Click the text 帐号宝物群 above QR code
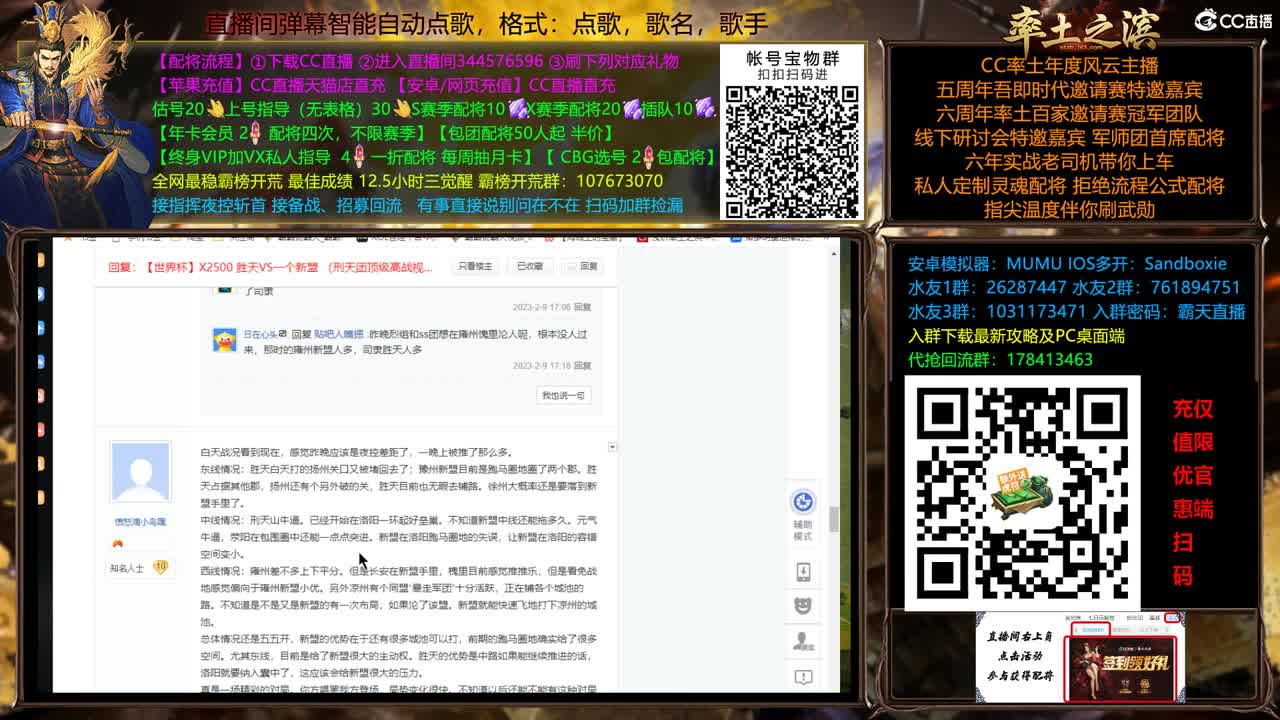The height and width of the screenshot is (720, 1280). tap(792, 59)
